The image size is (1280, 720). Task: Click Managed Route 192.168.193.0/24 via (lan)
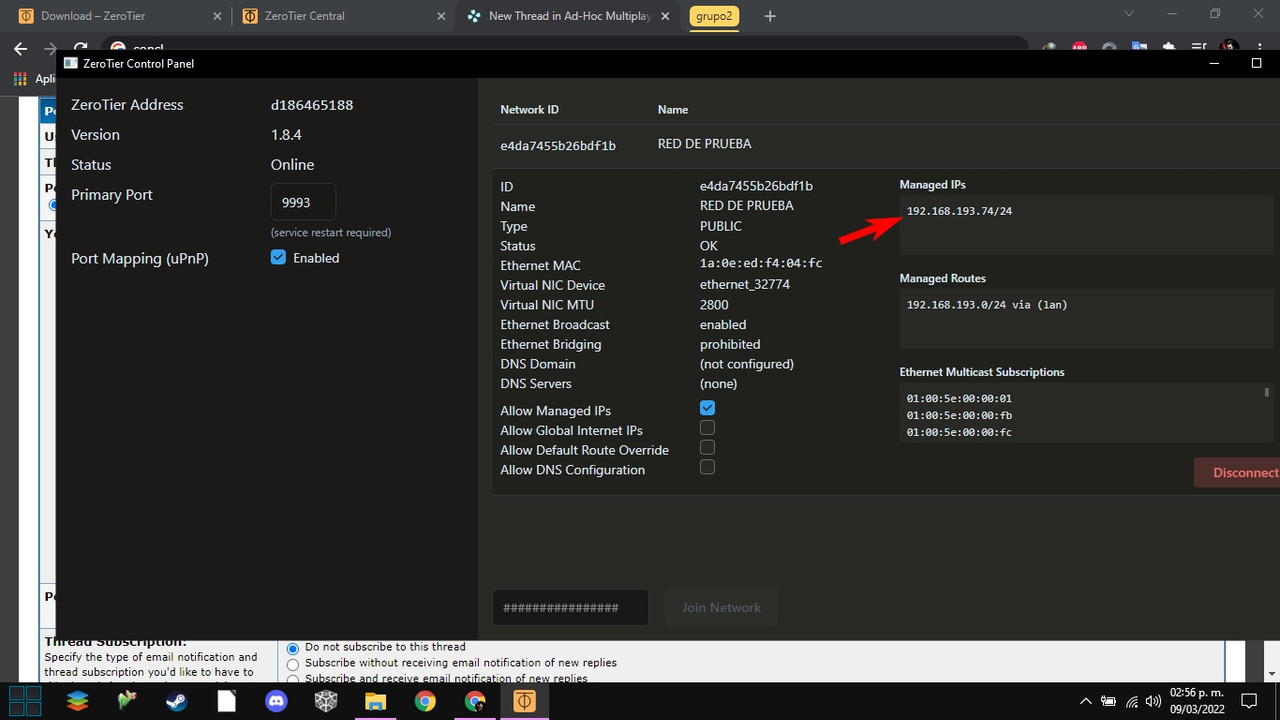click(x=987, y=305)
